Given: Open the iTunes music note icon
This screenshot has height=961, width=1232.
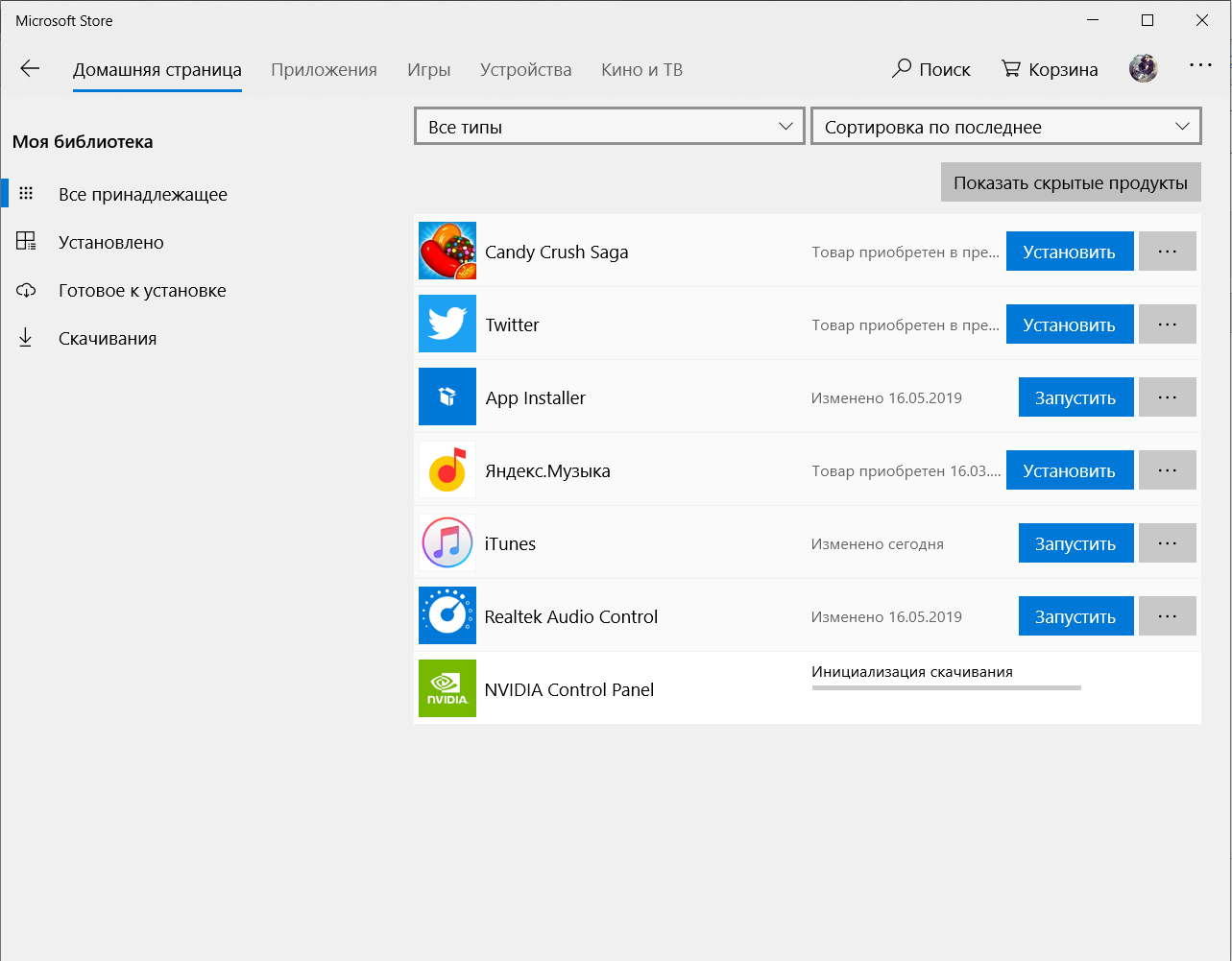Looking at the screenshot, I should coord(447,542).
